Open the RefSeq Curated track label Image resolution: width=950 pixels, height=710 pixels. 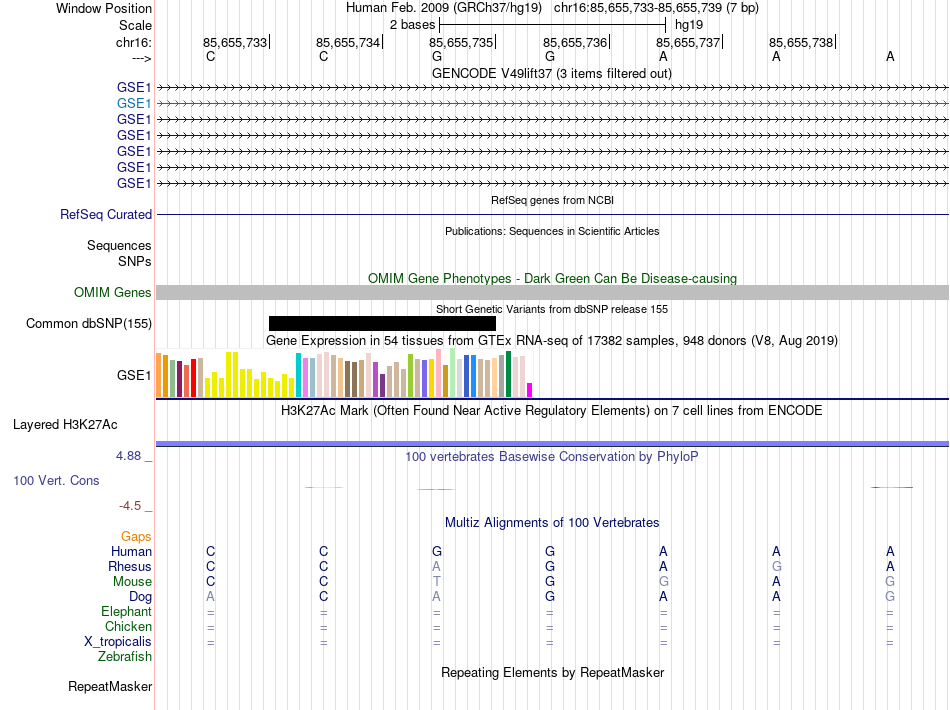pyautogui.click(x=106, y=214)
